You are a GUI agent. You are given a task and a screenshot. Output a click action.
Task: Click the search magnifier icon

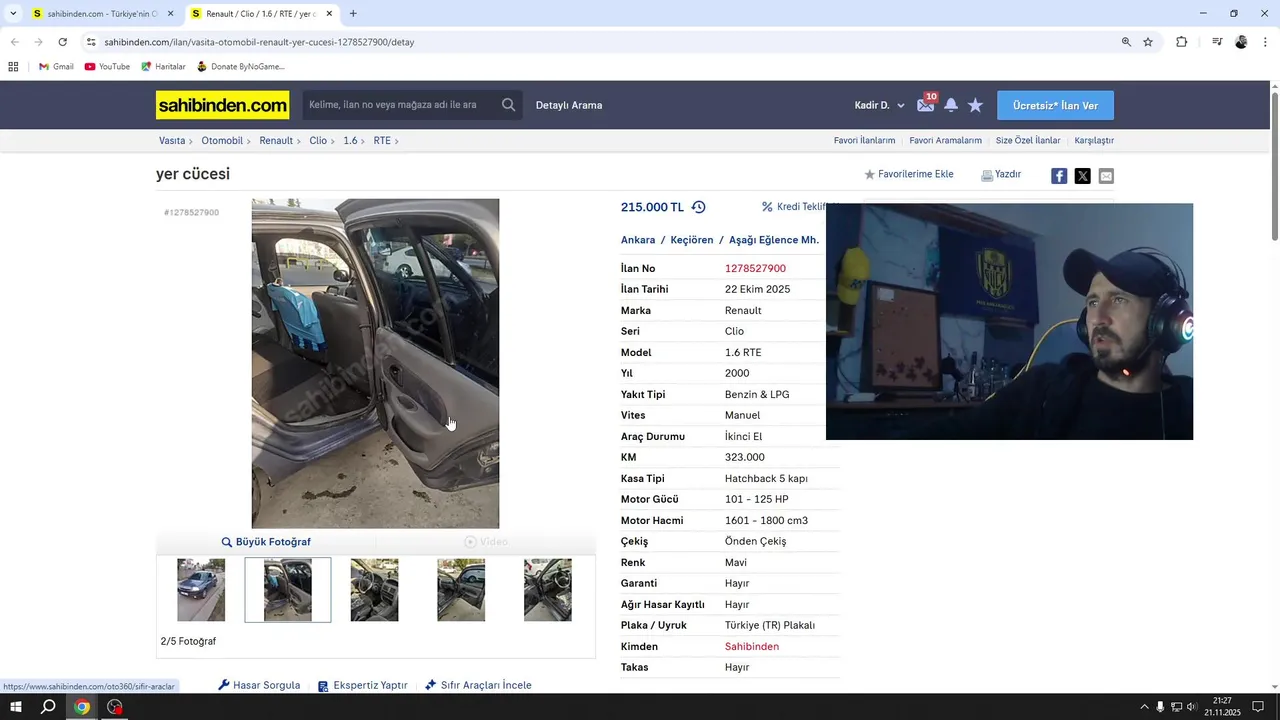click(509, 105)
